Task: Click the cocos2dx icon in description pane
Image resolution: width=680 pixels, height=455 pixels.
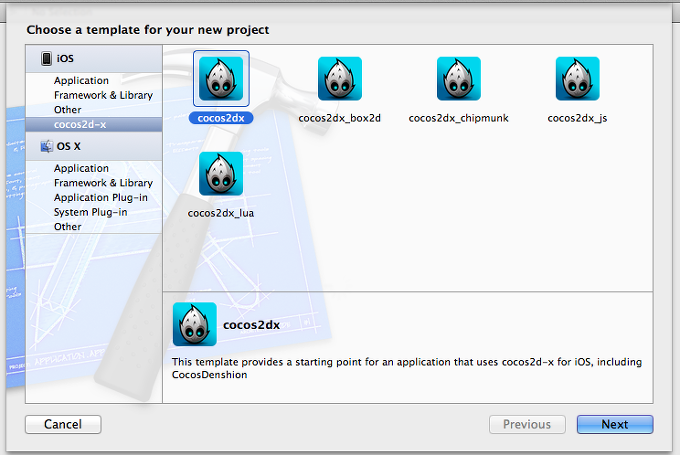Action: pos(194,324)
